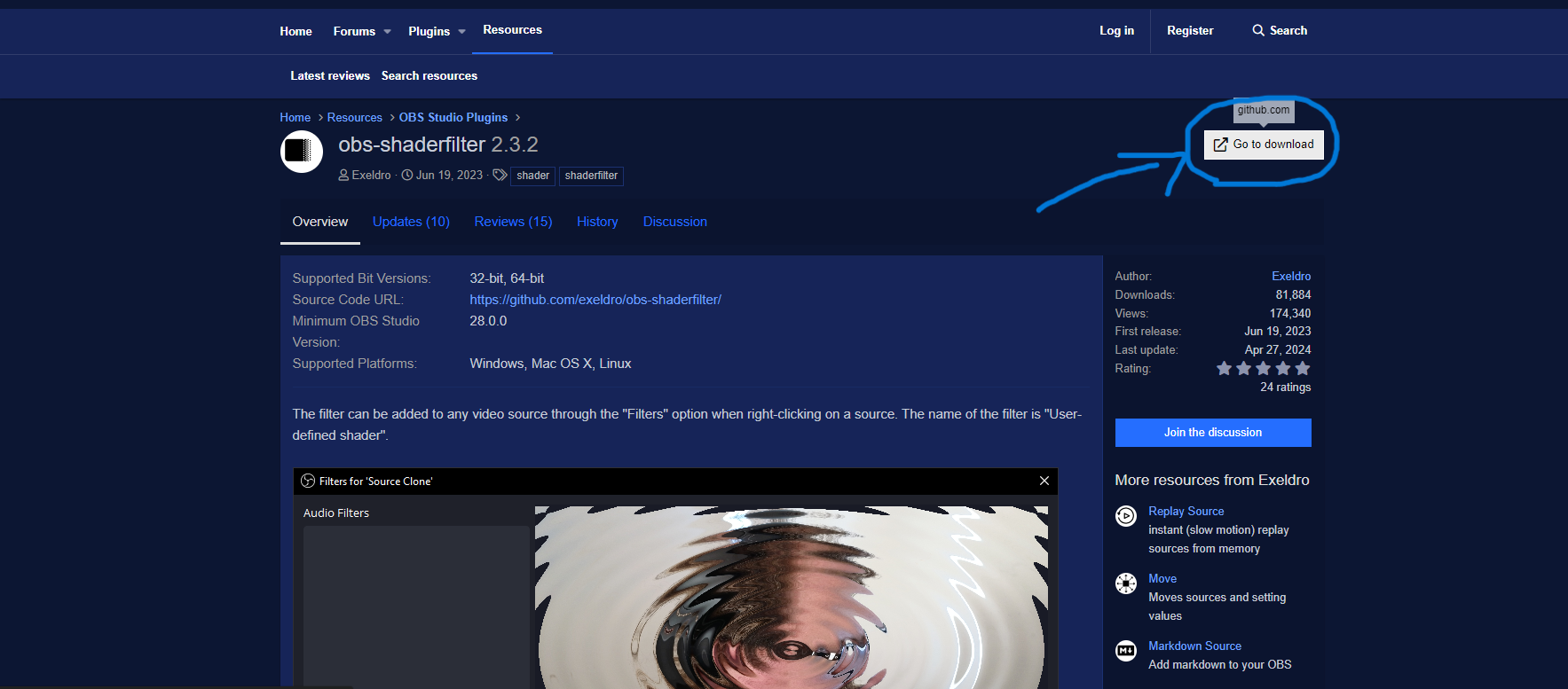Close the Filters for 'Source Clone' dialog
The image size is (1568, 689).
(1044, 481)
